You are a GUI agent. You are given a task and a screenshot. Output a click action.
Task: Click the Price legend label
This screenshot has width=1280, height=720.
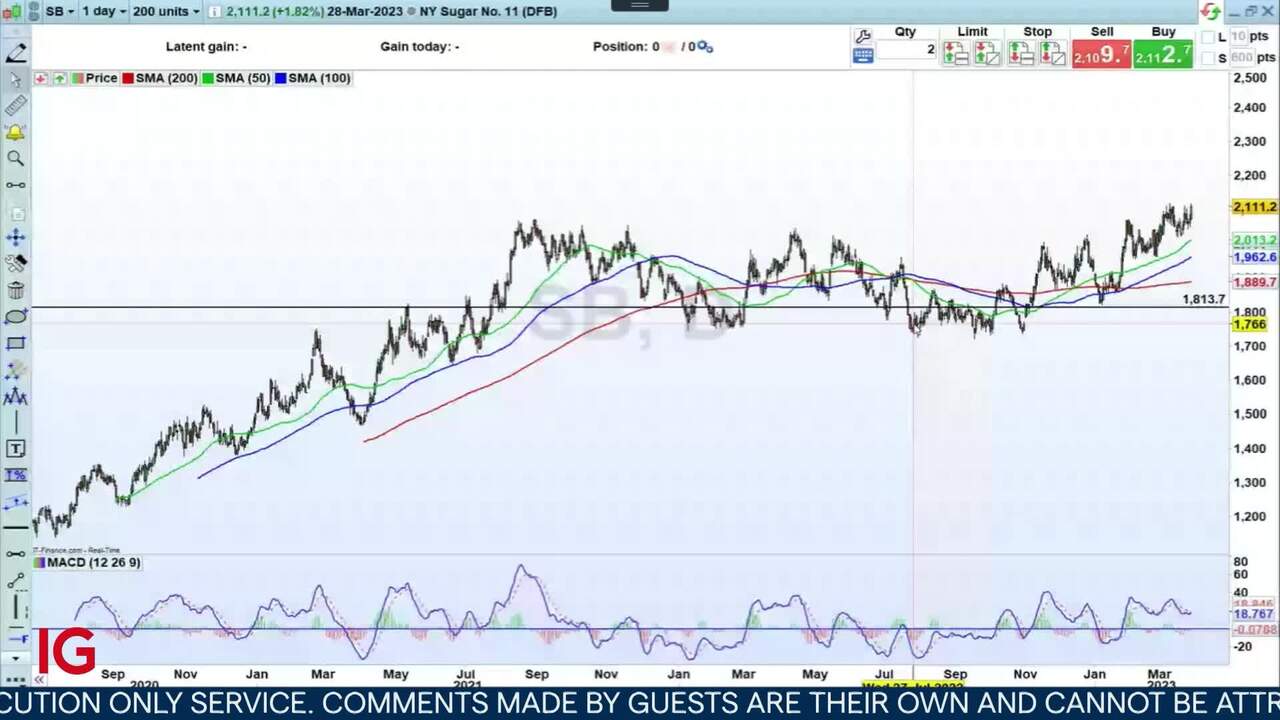pyautogui.click(x=100, y=78)
